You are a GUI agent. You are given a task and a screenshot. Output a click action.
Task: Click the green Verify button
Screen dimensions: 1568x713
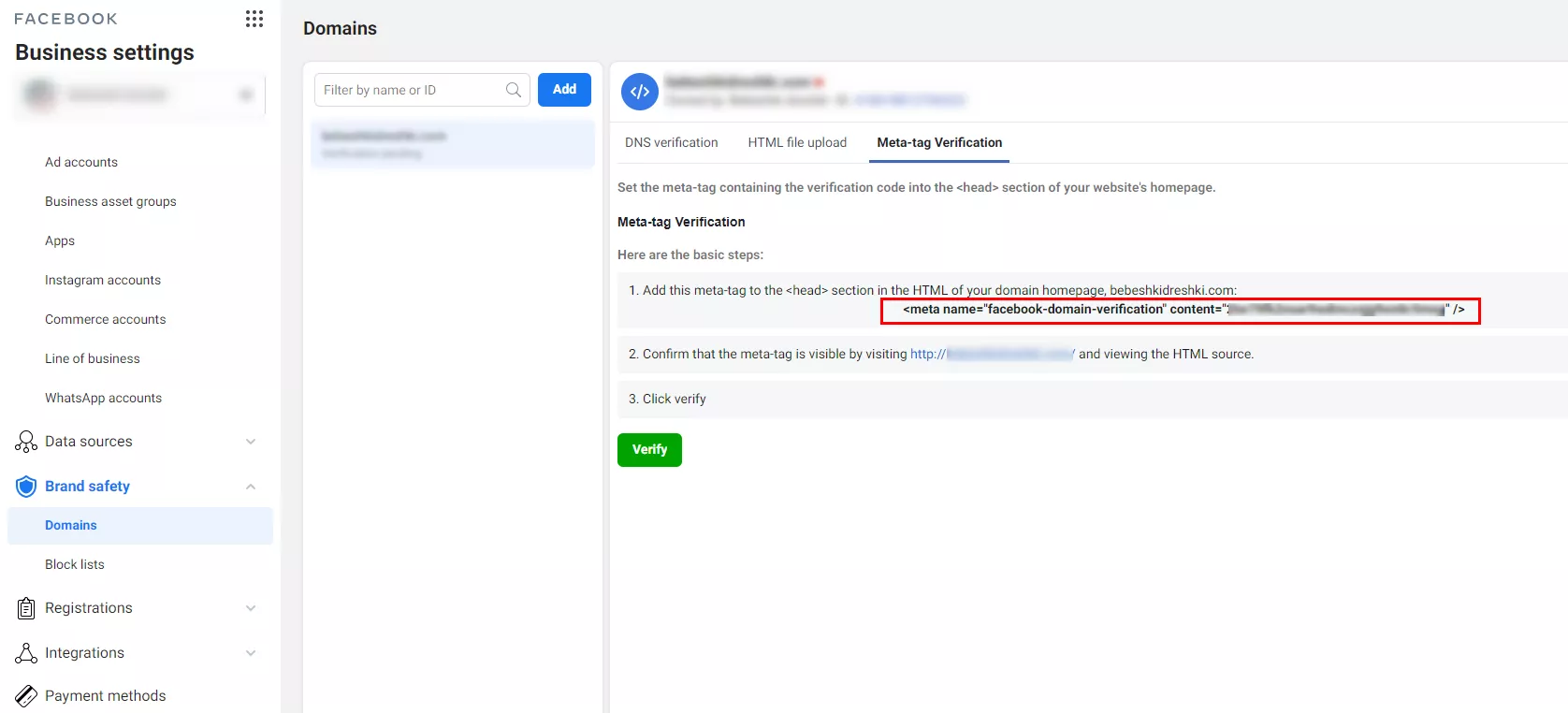pyautogui.click(x=649, y=450)
